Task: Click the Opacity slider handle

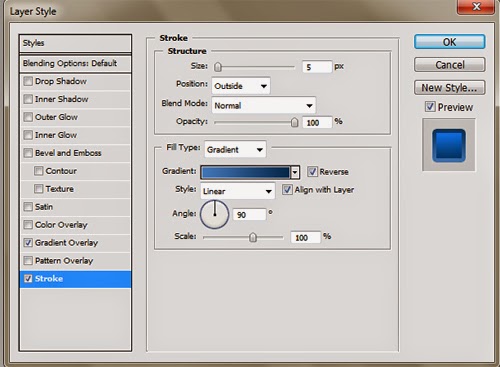Action: point(294,122)
